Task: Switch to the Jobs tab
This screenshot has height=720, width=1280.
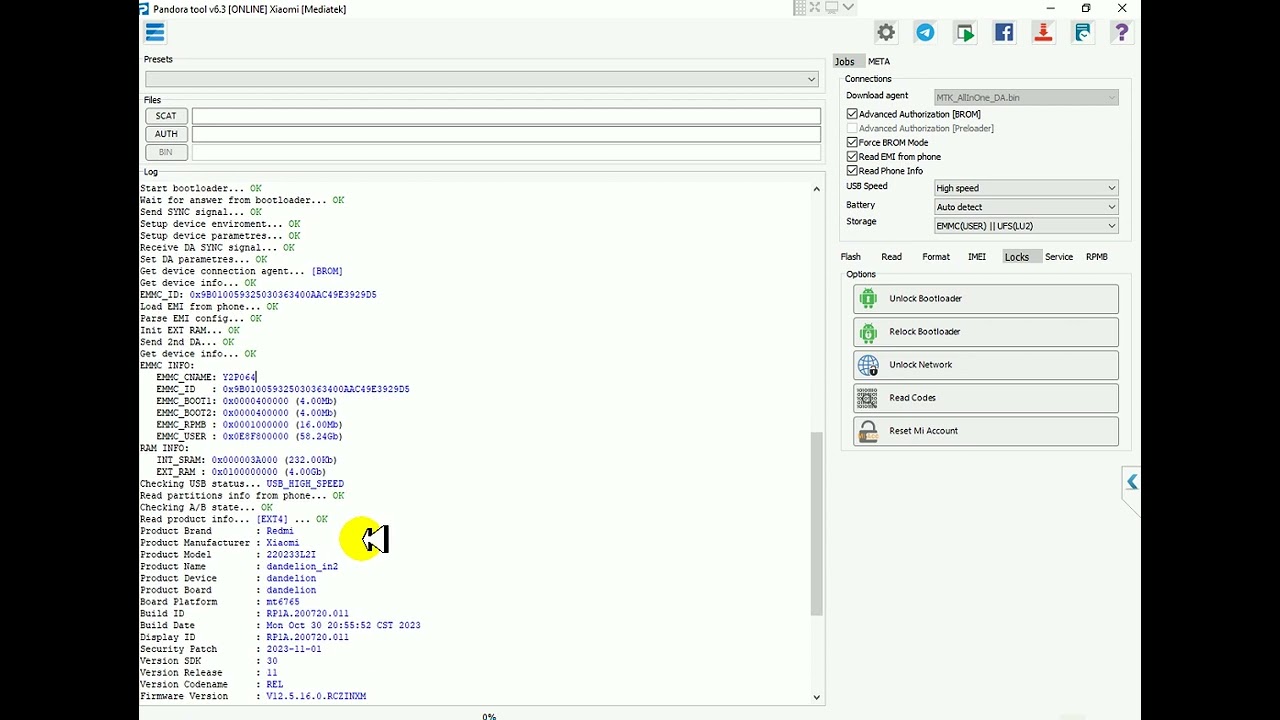Action: click(845, 61)
